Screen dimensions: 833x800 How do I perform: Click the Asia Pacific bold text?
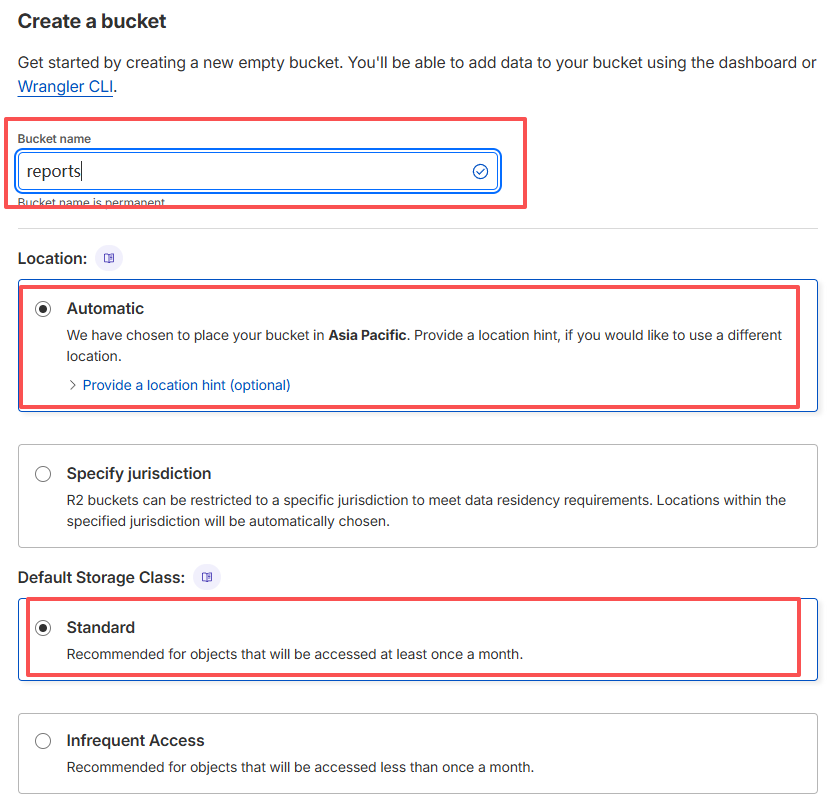368,335
